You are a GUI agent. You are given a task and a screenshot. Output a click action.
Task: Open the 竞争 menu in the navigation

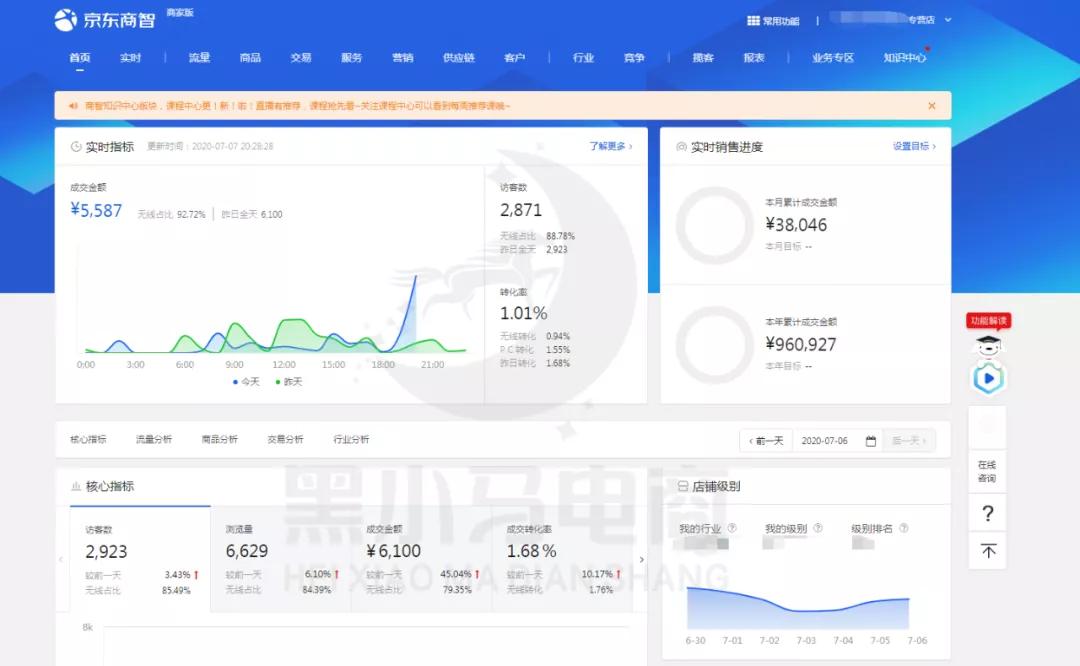click(633, 59)
